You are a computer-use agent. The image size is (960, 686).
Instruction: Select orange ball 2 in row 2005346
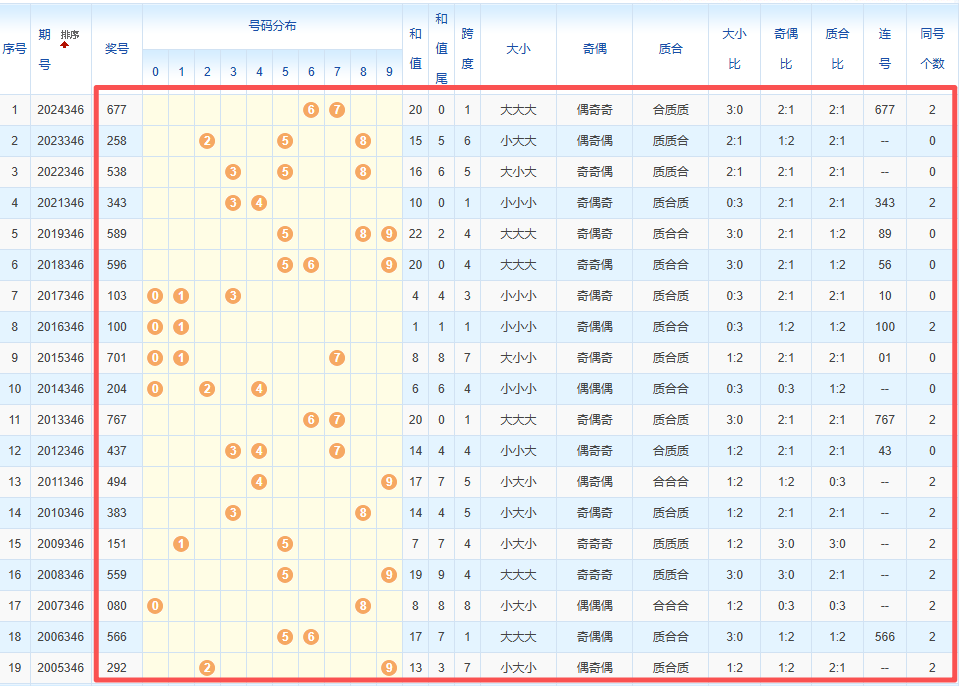207,668
